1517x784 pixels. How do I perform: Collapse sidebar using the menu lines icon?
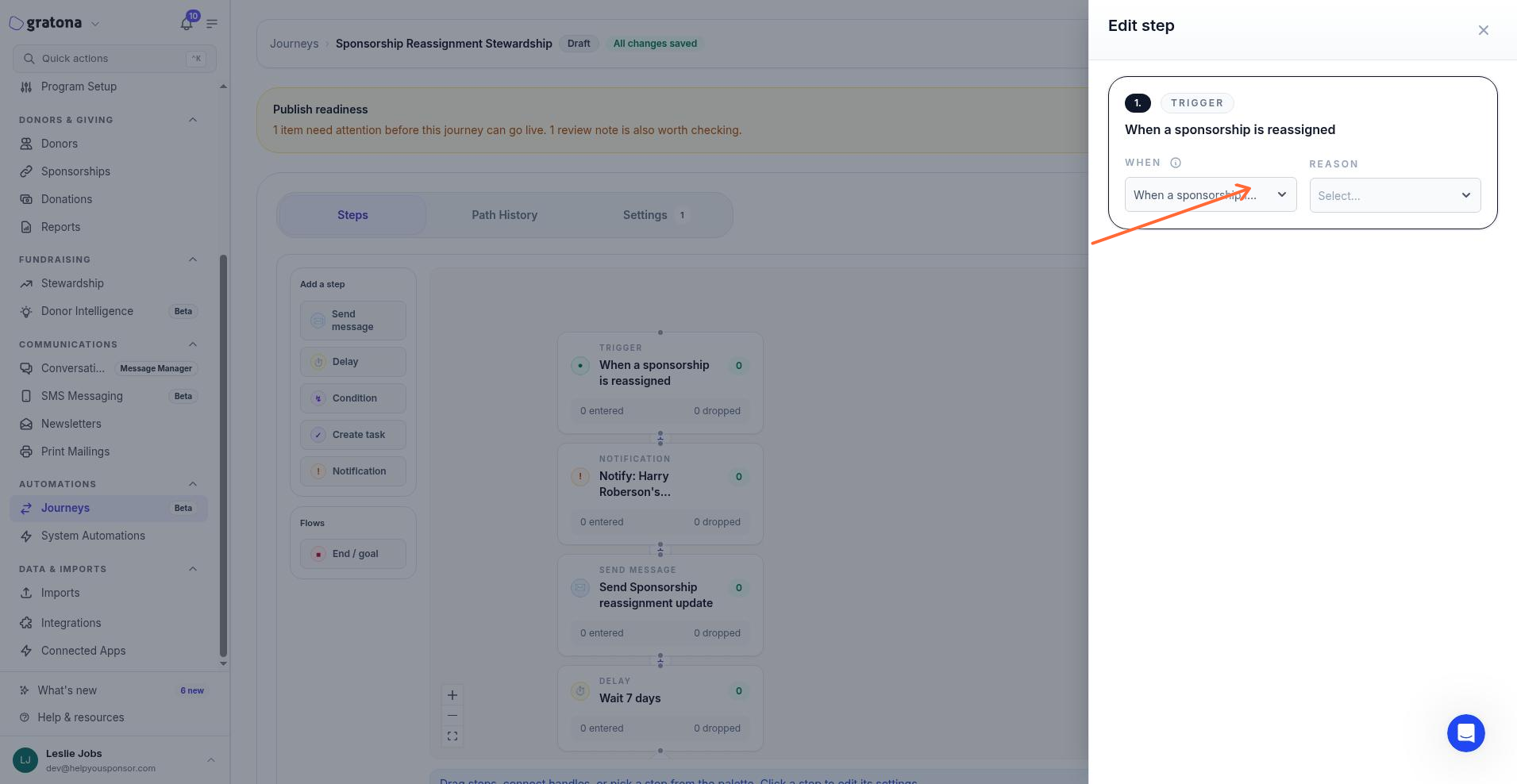[212, 24]
